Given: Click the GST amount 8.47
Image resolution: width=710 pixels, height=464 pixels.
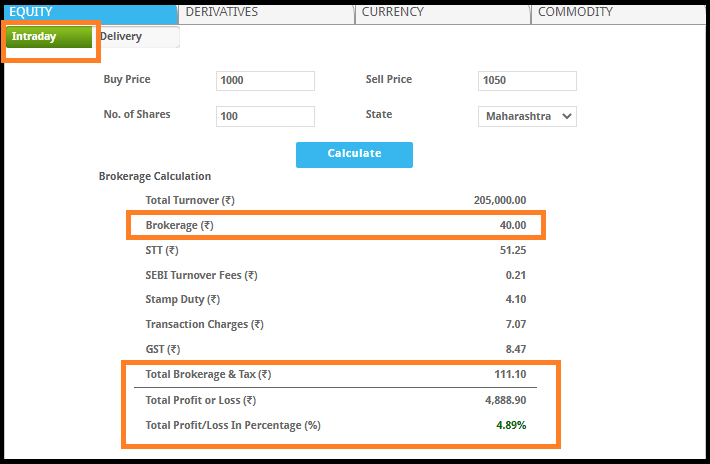Looking at the screenshot, I should (x=515, y=349).
